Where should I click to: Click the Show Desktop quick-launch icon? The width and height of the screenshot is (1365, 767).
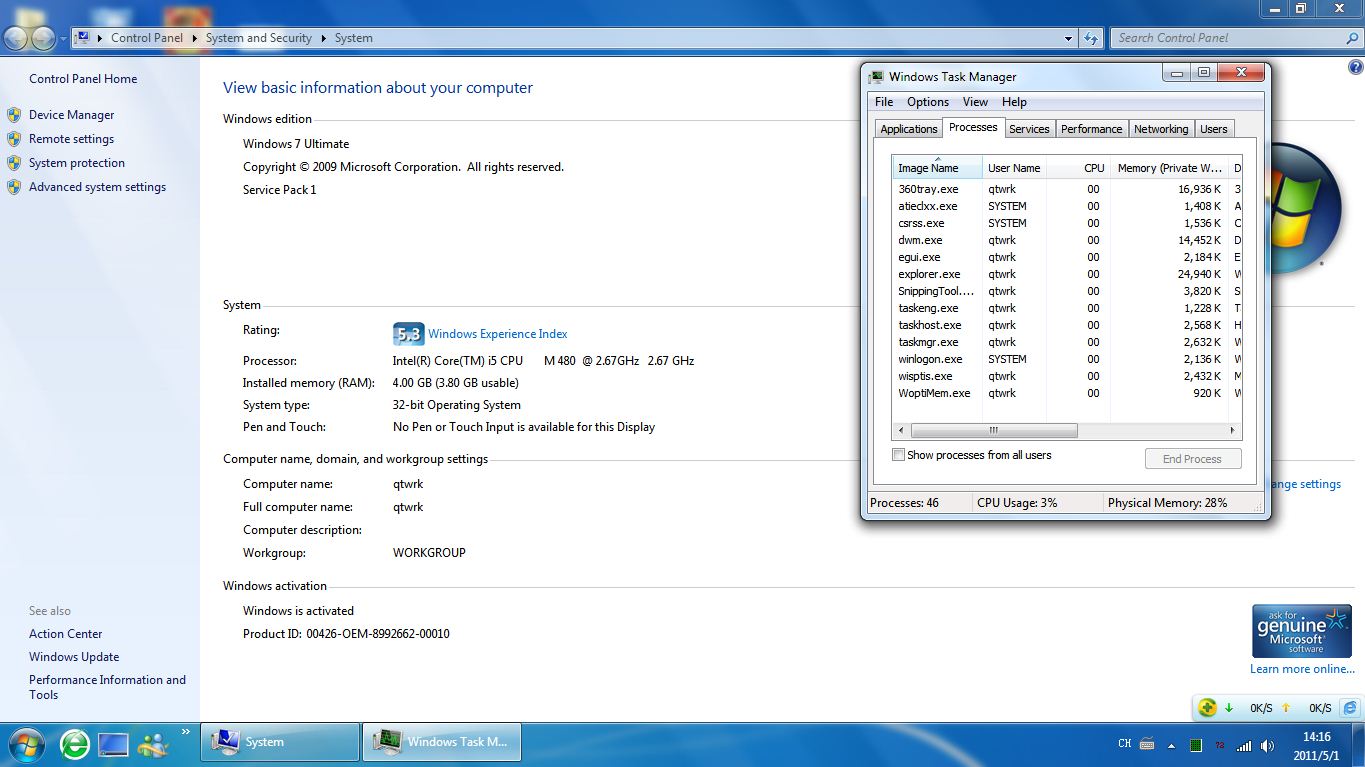tap(113, 743)
